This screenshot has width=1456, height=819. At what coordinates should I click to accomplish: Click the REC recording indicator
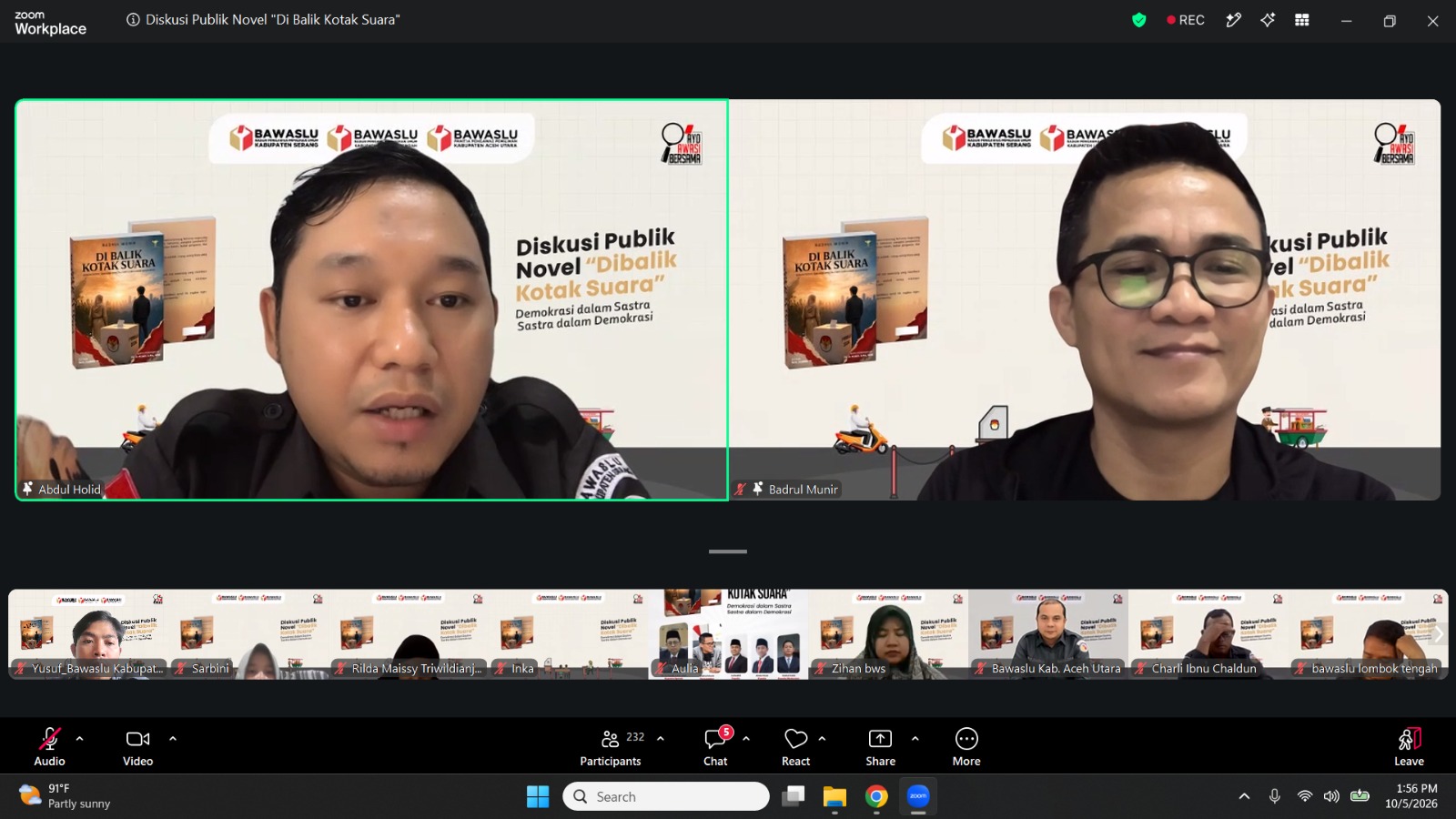point(1186,20)
